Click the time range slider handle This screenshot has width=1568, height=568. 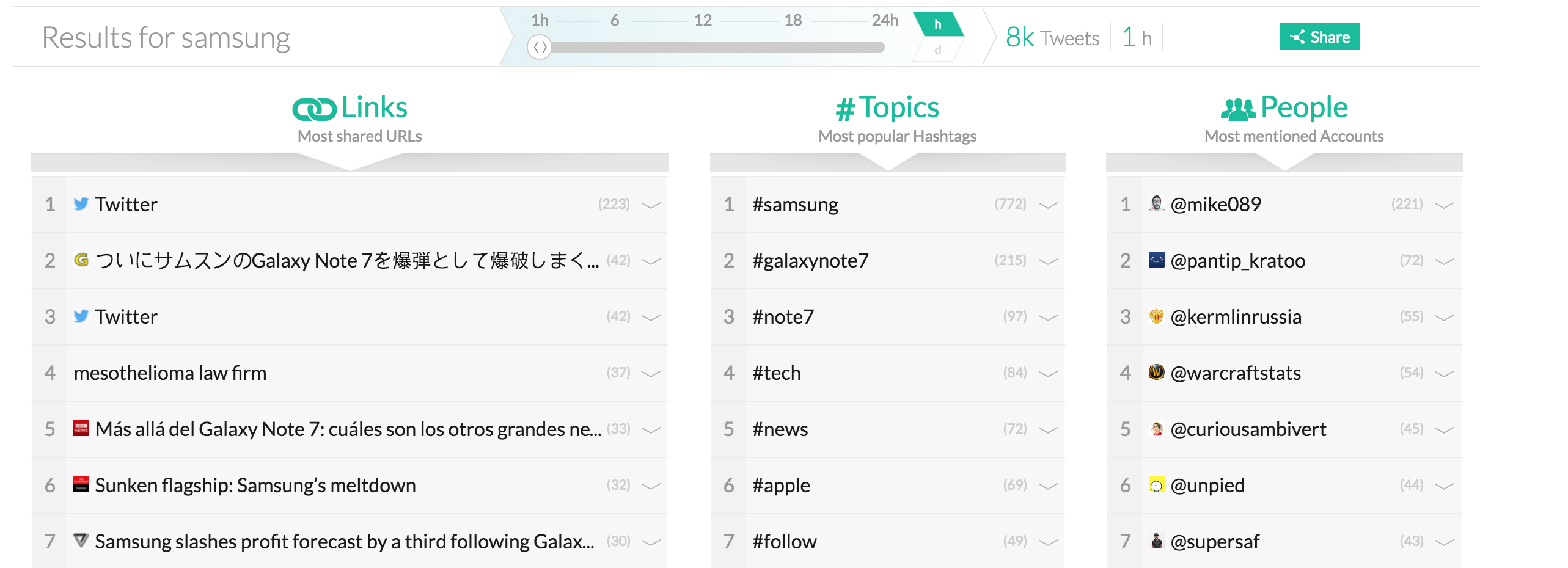(540, 47)
